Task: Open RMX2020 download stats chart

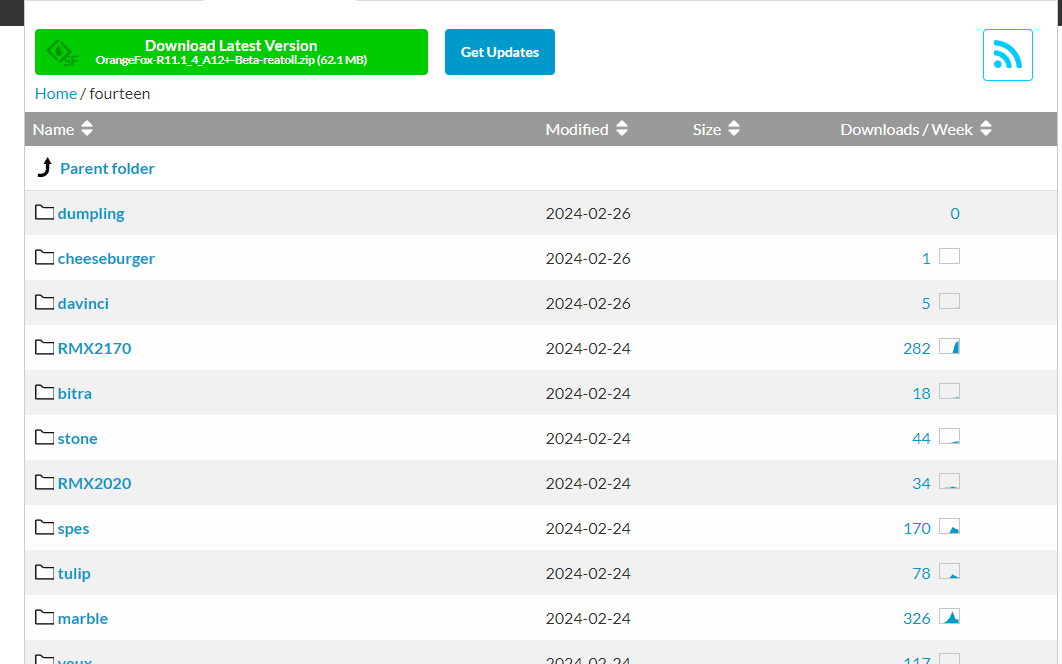Action: point(949,481)
